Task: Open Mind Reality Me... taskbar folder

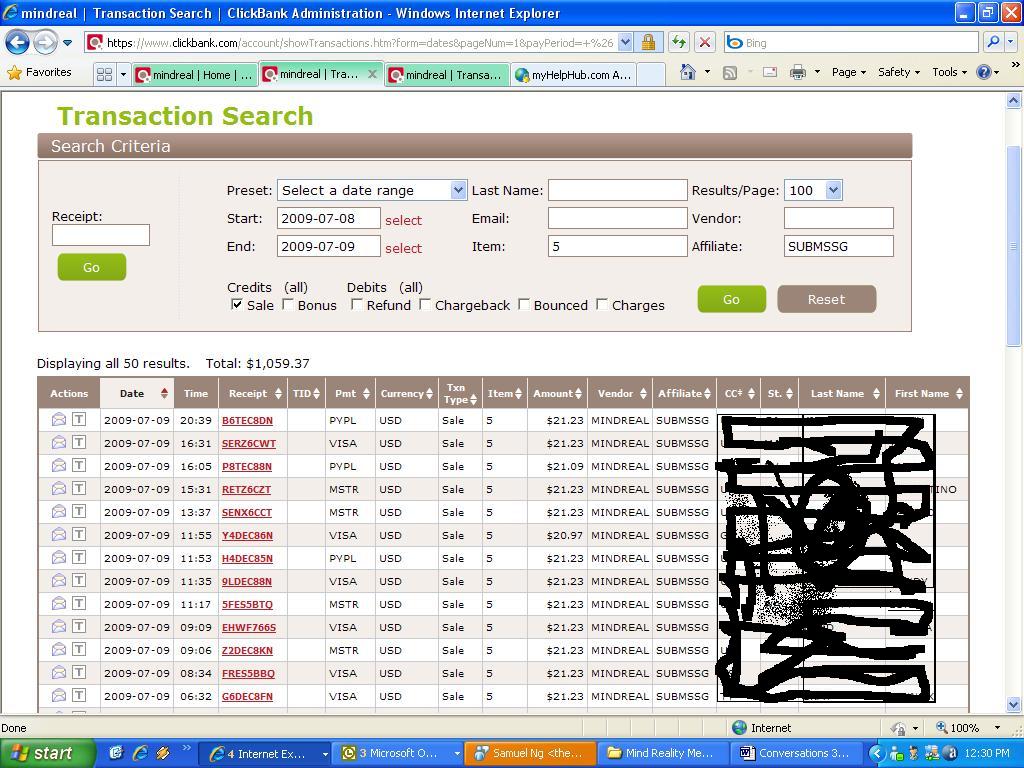Action: 663,753
